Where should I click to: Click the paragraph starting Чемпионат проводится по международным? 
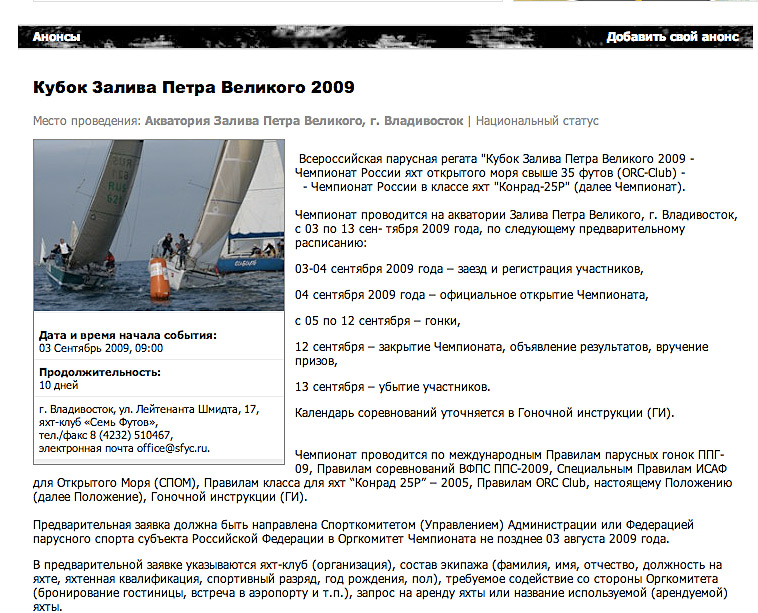pyautogui.click(x=383, y=476)
